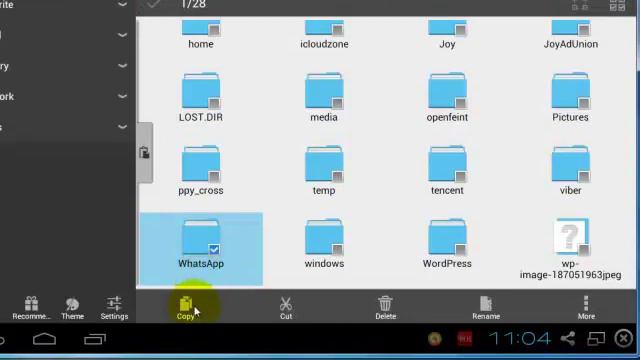Check the temp folder checkbox
Viewport: 640px width, 360px height.
338,176
